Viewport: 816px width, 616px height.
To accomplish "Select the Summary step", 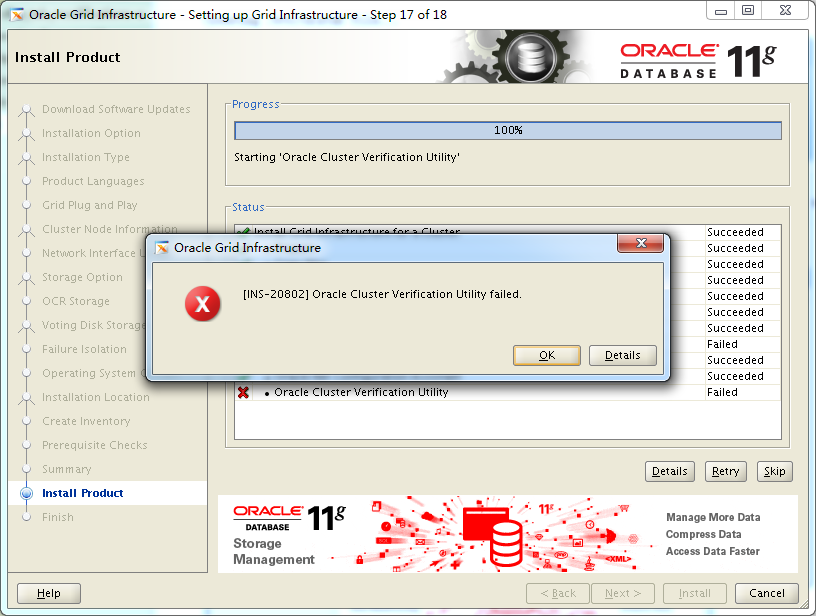I will [x=67, y=469].
